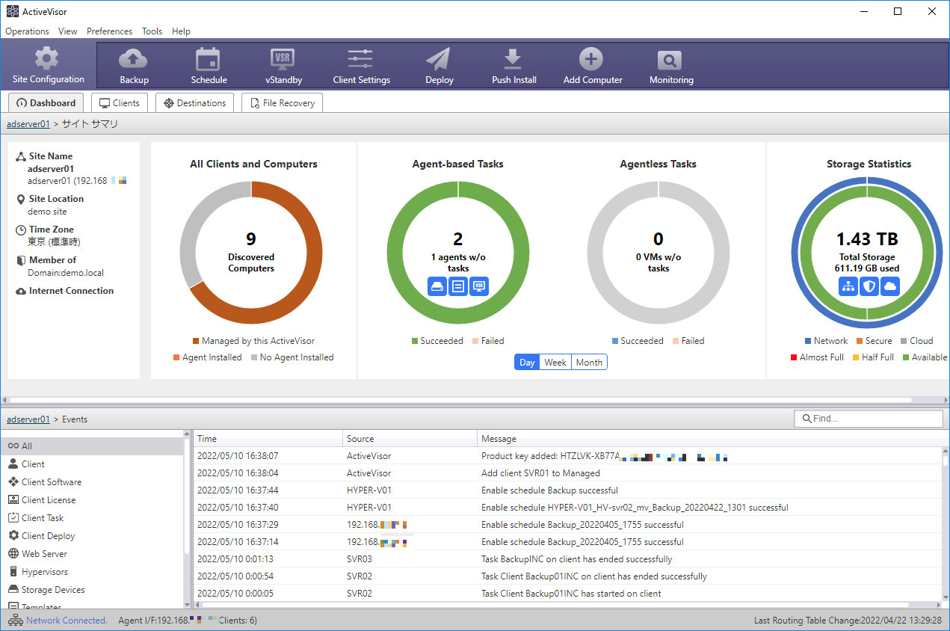The height and width of the screenshot is (631, 950).
Task: Select Client Software event filter
Action: coord(93,482)
